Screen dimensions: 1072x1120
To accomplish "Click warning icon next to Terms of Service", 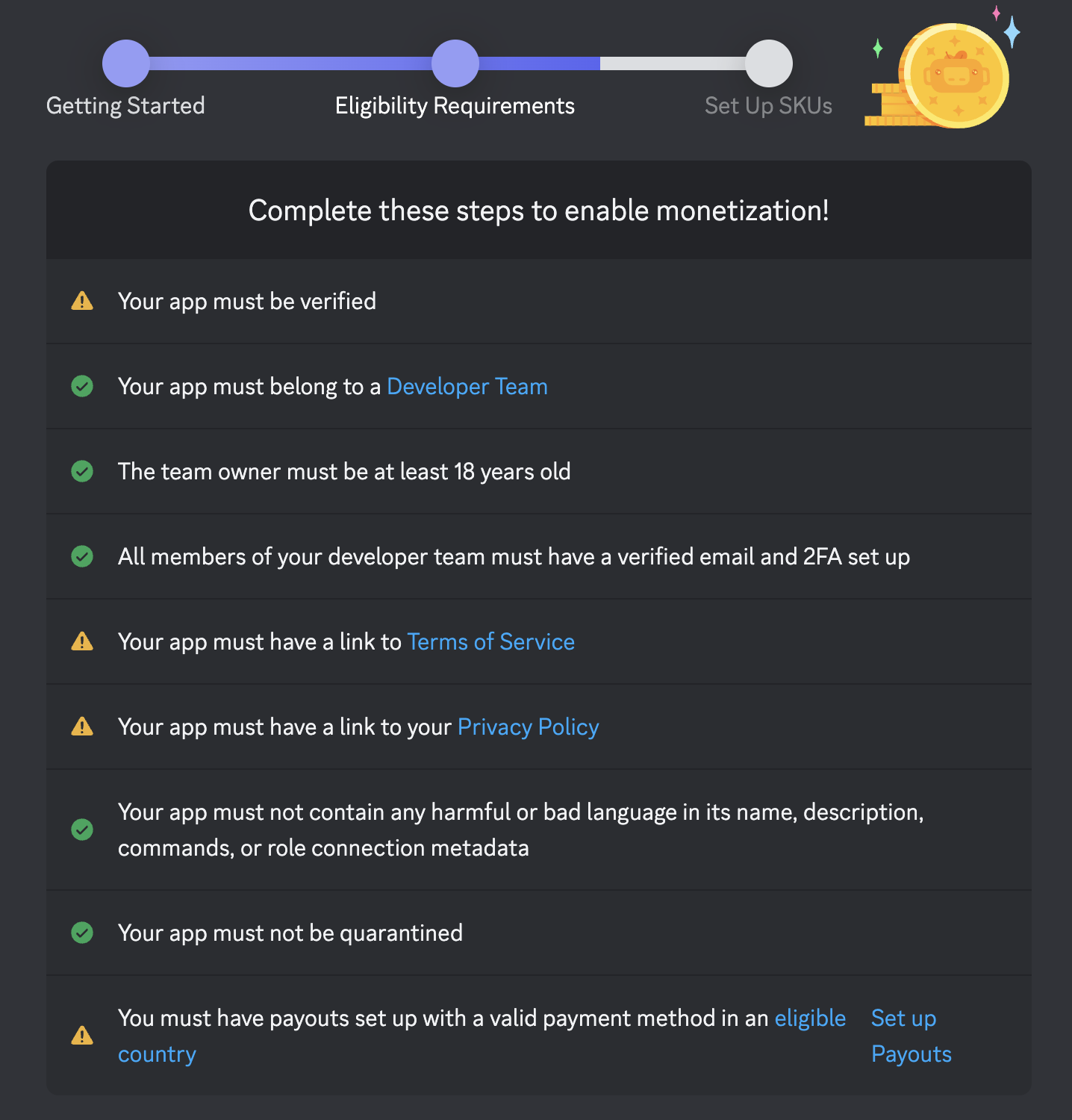I will [82, 641].
